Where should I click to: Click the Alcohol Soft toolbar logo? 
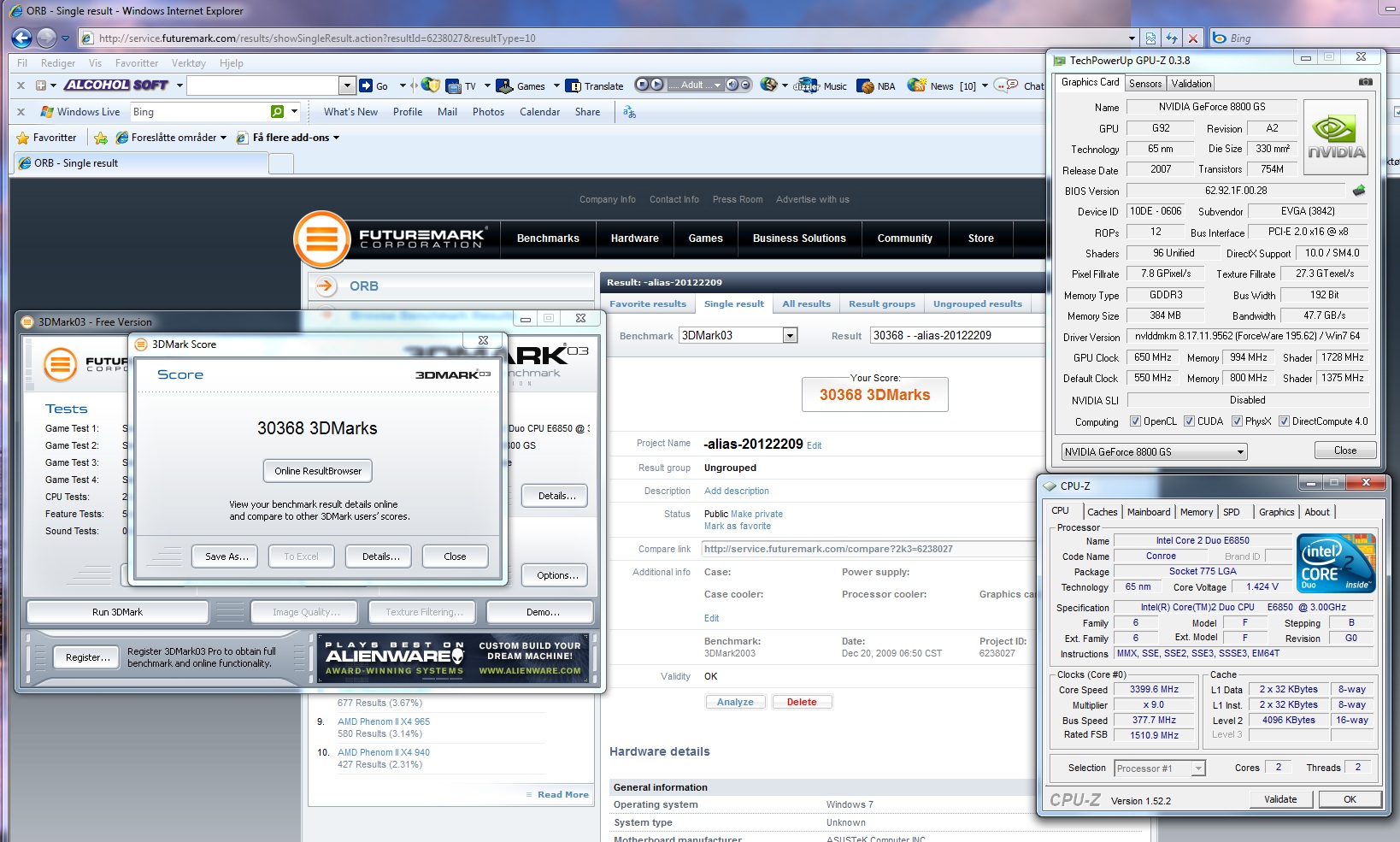click(116, 85)
